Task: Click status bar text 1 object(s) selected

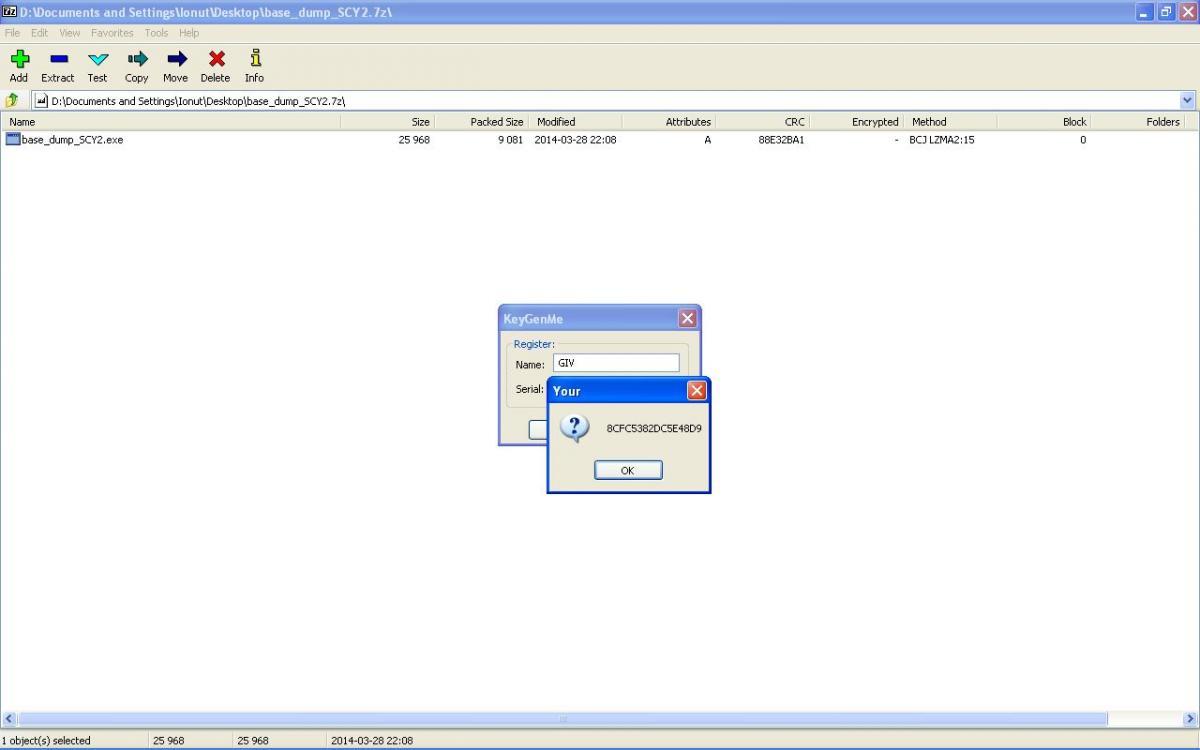Action: click(x=46, y=740)
